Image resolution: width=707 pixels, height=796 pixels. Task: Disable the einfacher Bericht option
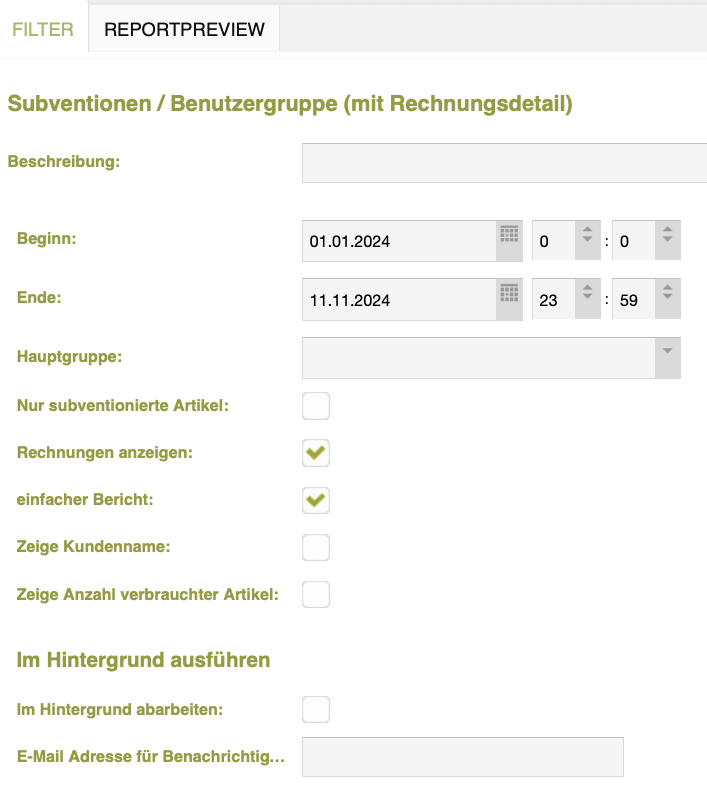point(316,500)
